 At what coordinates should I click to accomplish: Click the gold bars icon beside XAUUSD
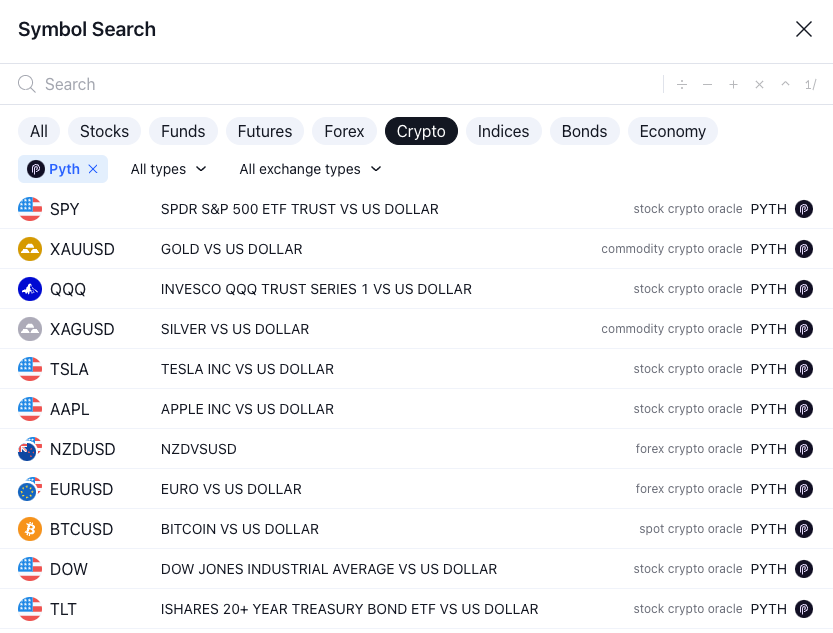30,249
